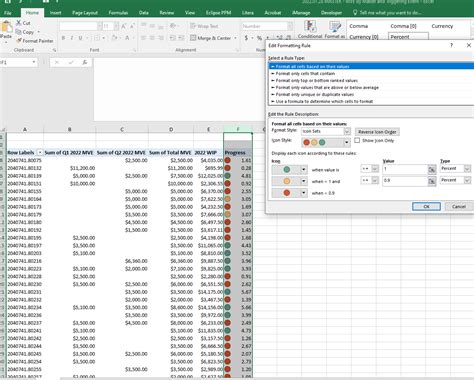Click the Cut scissors icon
This screenshot has width=474, height=380.
(19, 23)
